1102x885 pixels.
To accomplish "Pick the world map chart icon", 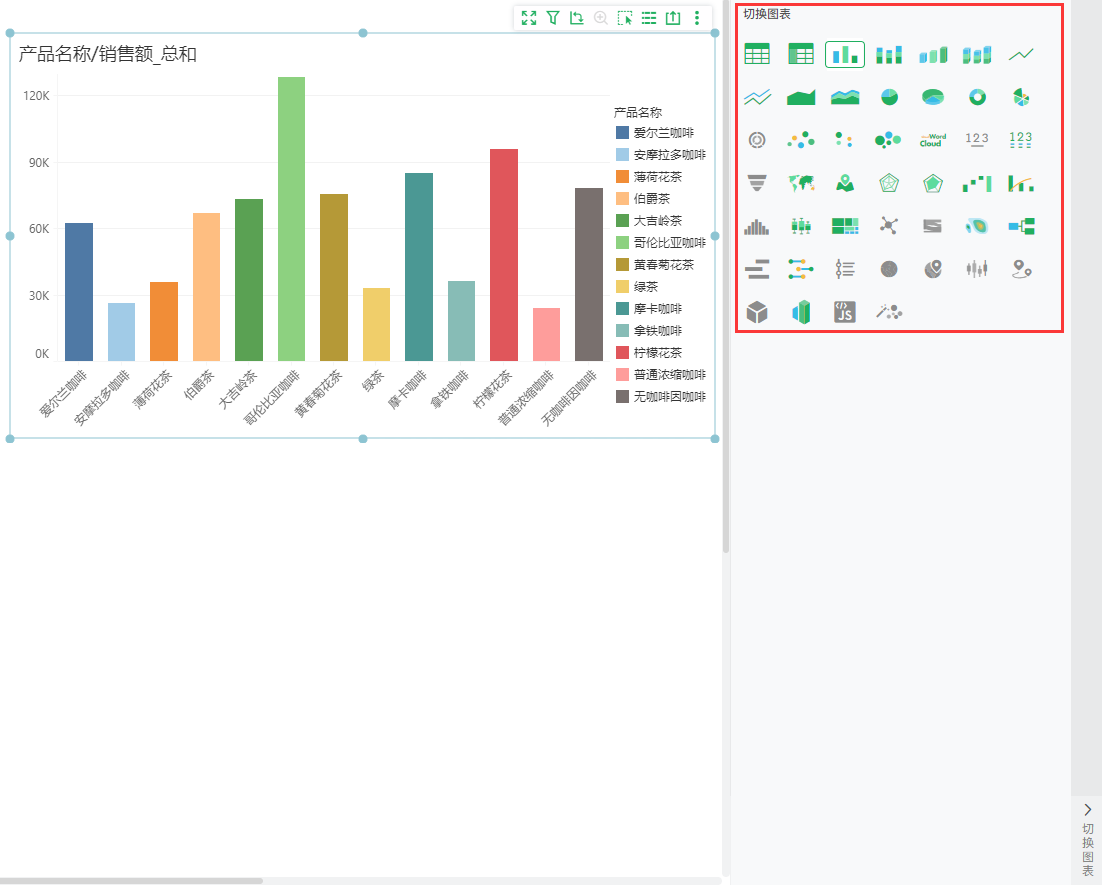I will pyautogui.click(x=801, y=183).
